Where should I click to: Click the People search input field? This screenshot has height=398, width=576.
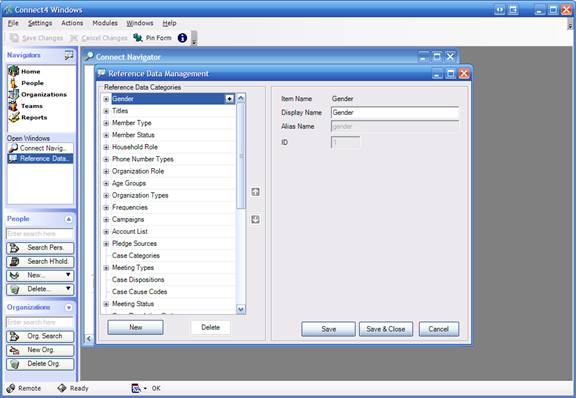[x=40, y=234]
